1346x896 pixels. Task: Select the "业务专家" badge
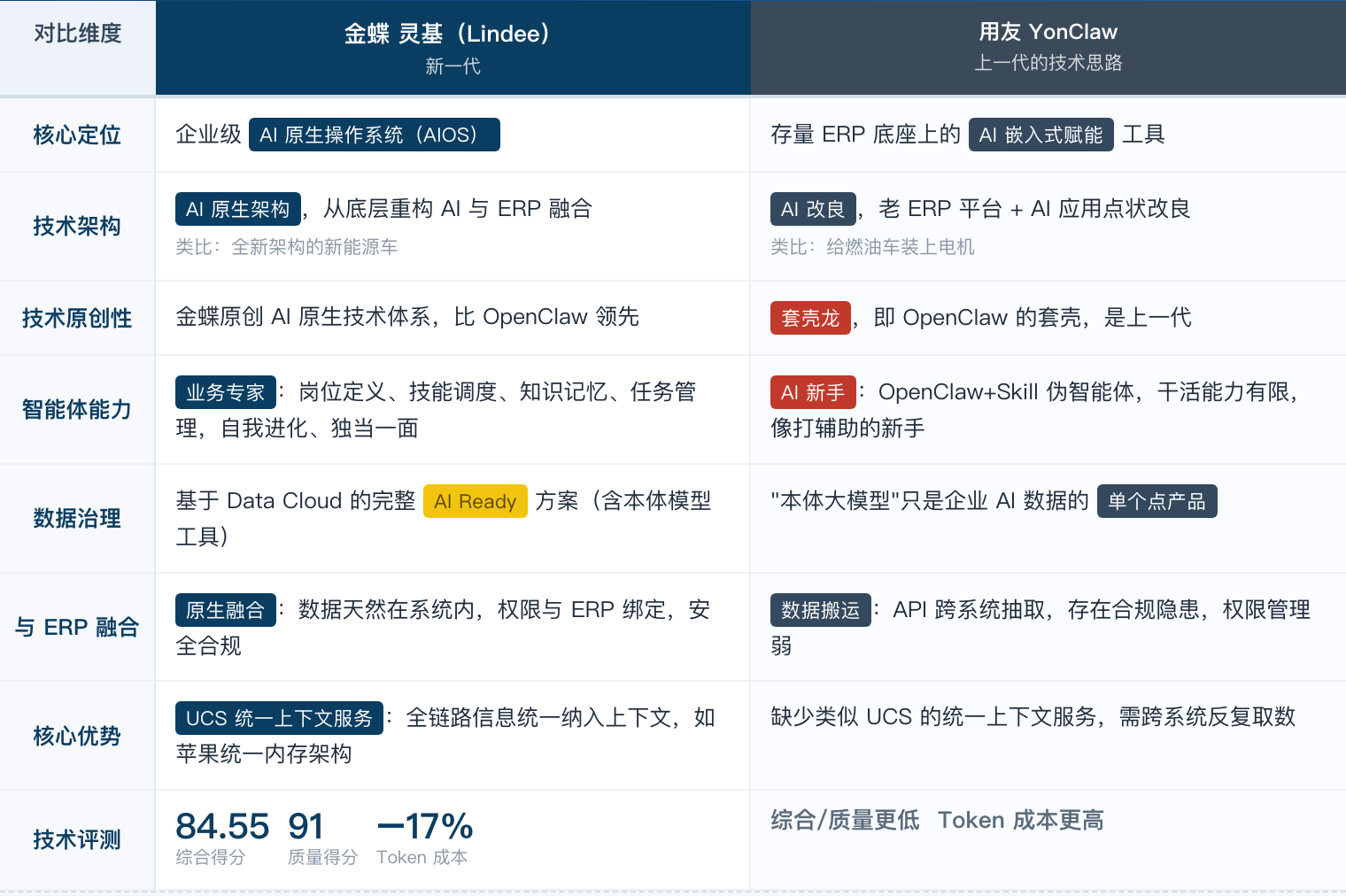tap(226, 392)
